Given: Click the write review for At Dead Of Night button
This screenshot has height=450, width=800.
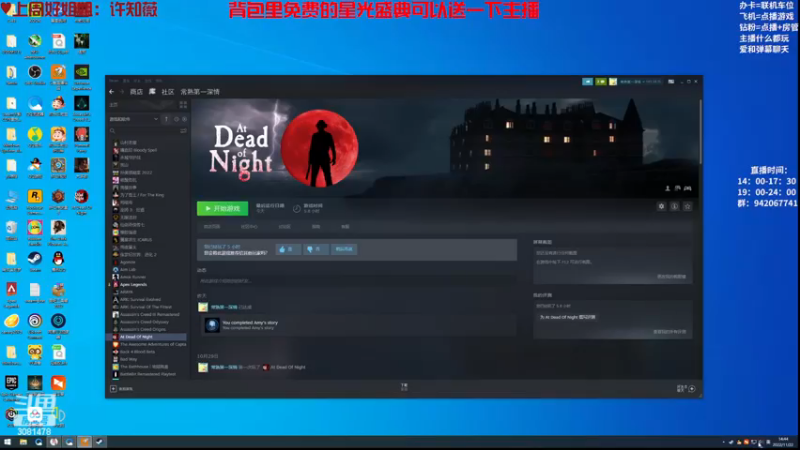Looking at the screenshot, I should click(x=567, y=317).
